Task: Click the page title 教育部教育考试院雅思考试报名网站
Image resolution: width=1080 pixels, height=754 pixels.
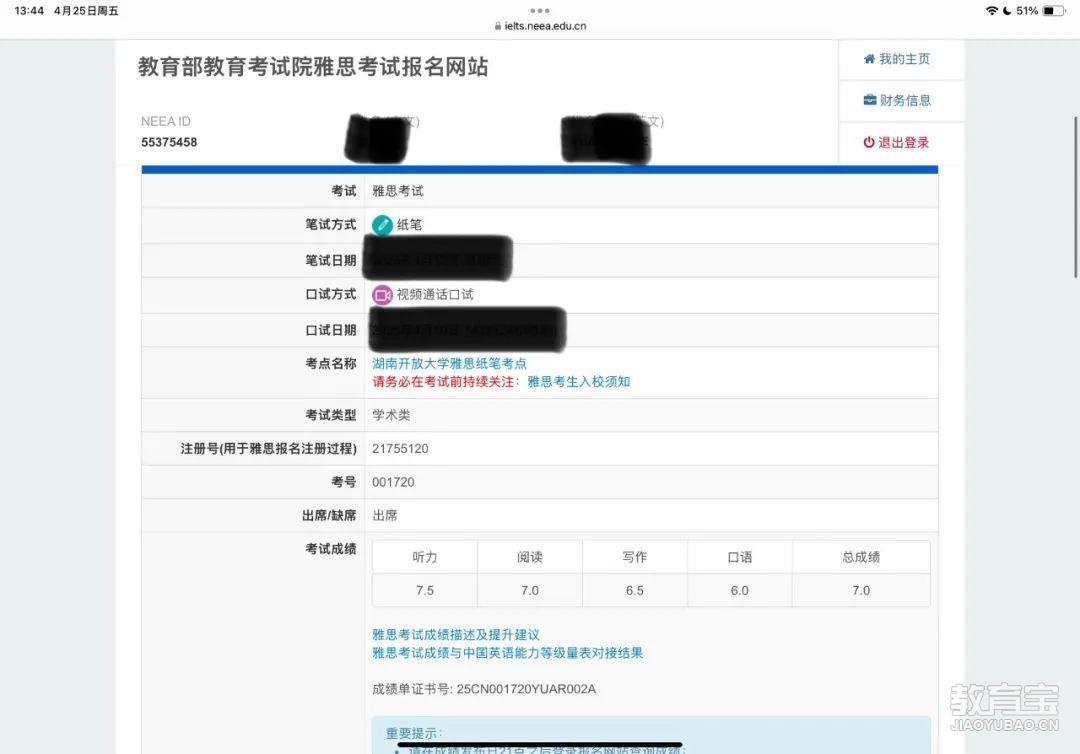Action: (313, 67)
